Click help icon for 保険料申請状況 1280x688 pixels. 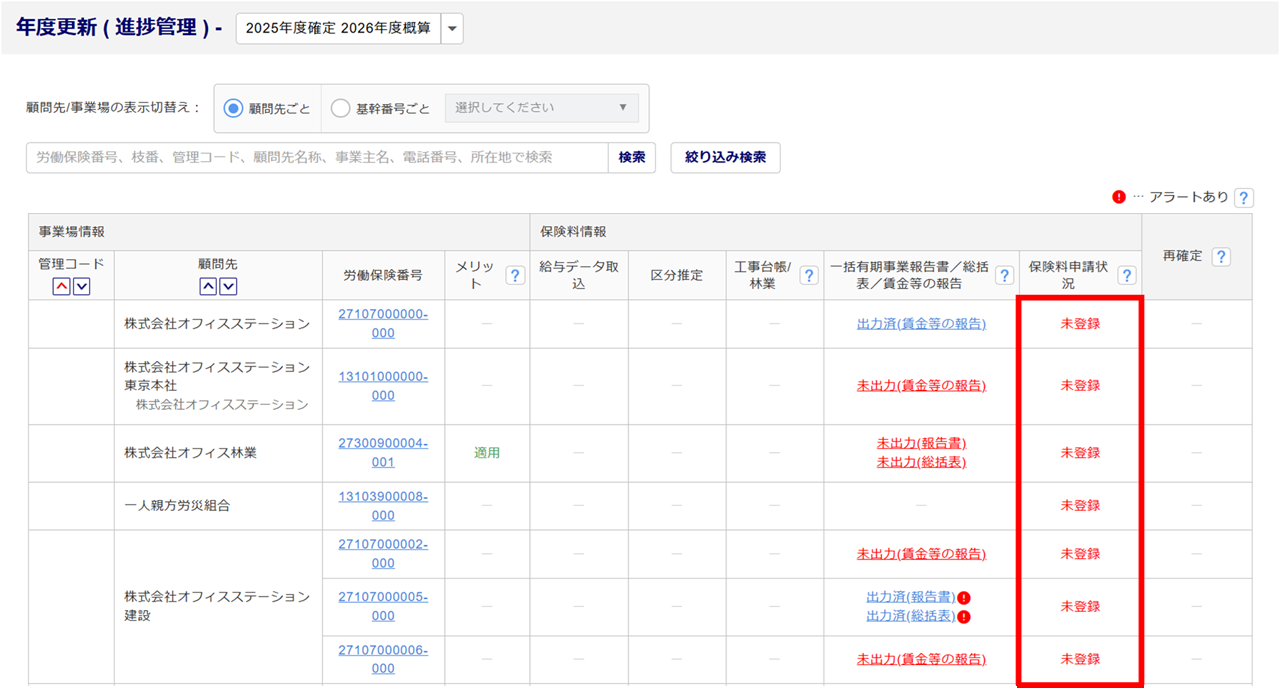[1126, 275]
